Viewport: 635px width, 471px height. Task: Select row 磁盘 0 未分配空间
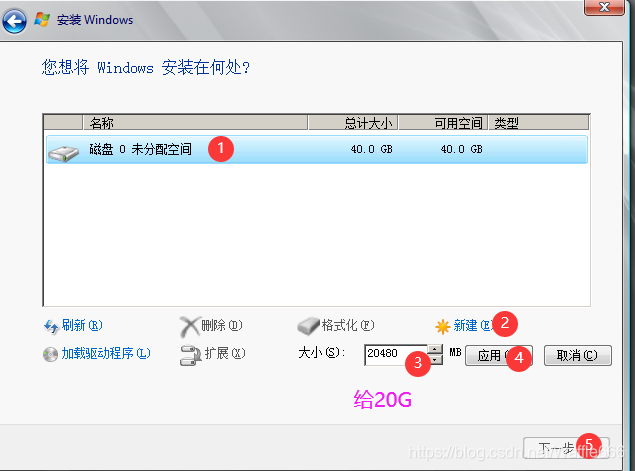pos(317,149)
